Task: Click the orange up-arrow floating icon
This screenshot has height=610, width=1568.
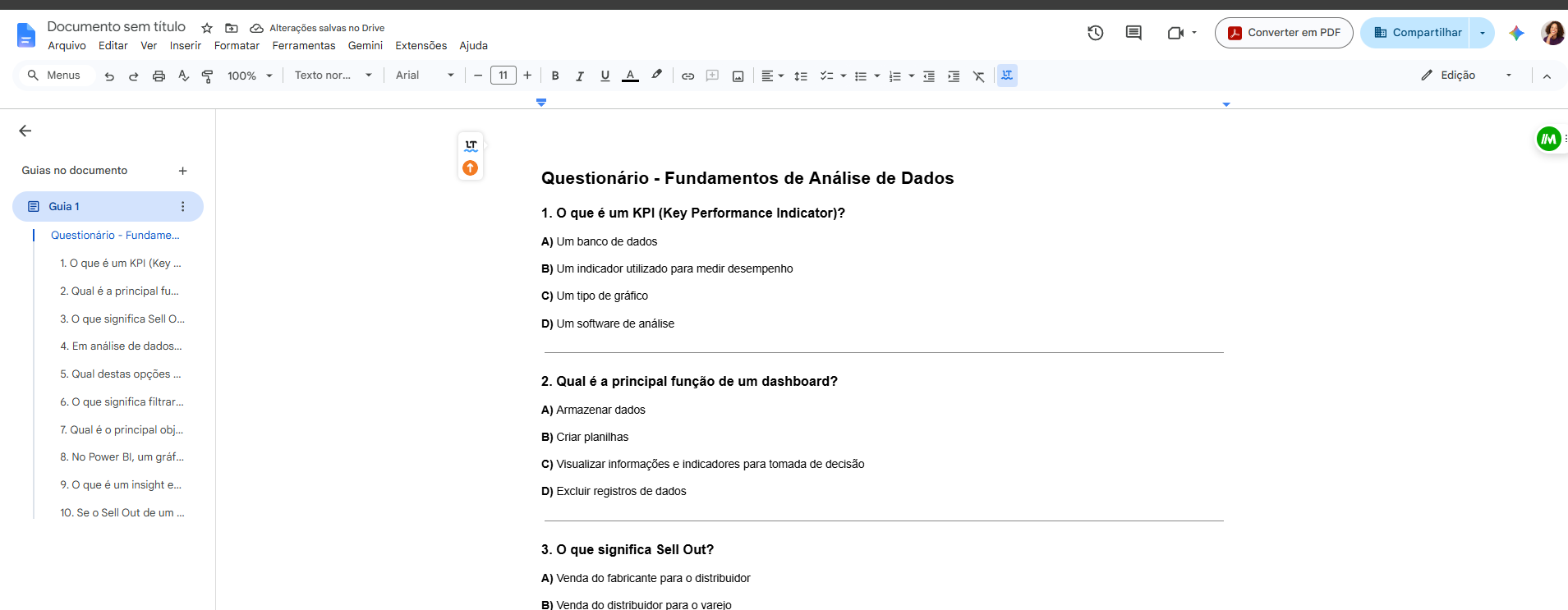Action: (x=471, y=167)
